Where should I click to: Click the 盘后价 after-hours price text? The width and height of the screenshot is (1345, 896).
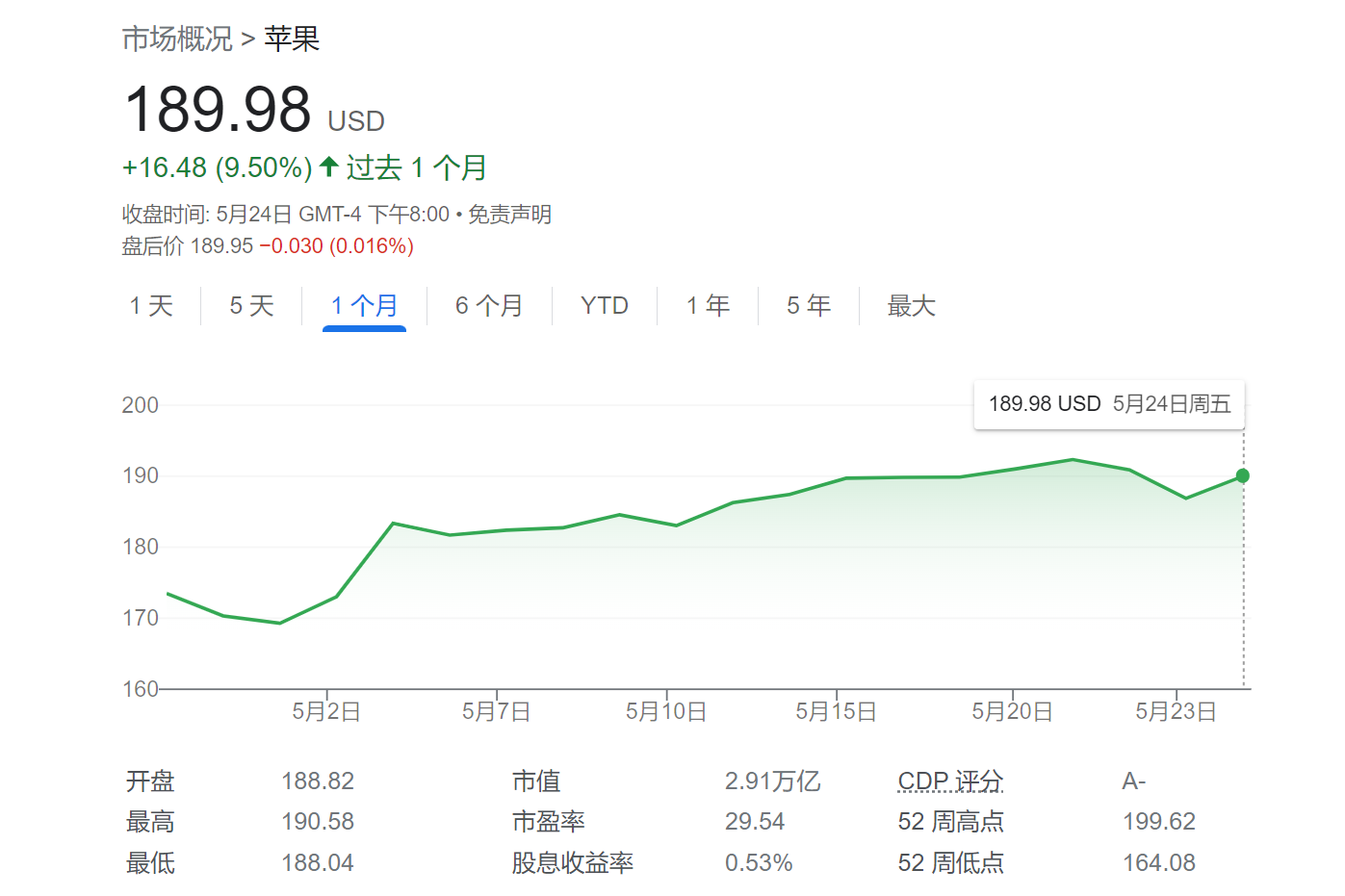(x=154, y=245)
